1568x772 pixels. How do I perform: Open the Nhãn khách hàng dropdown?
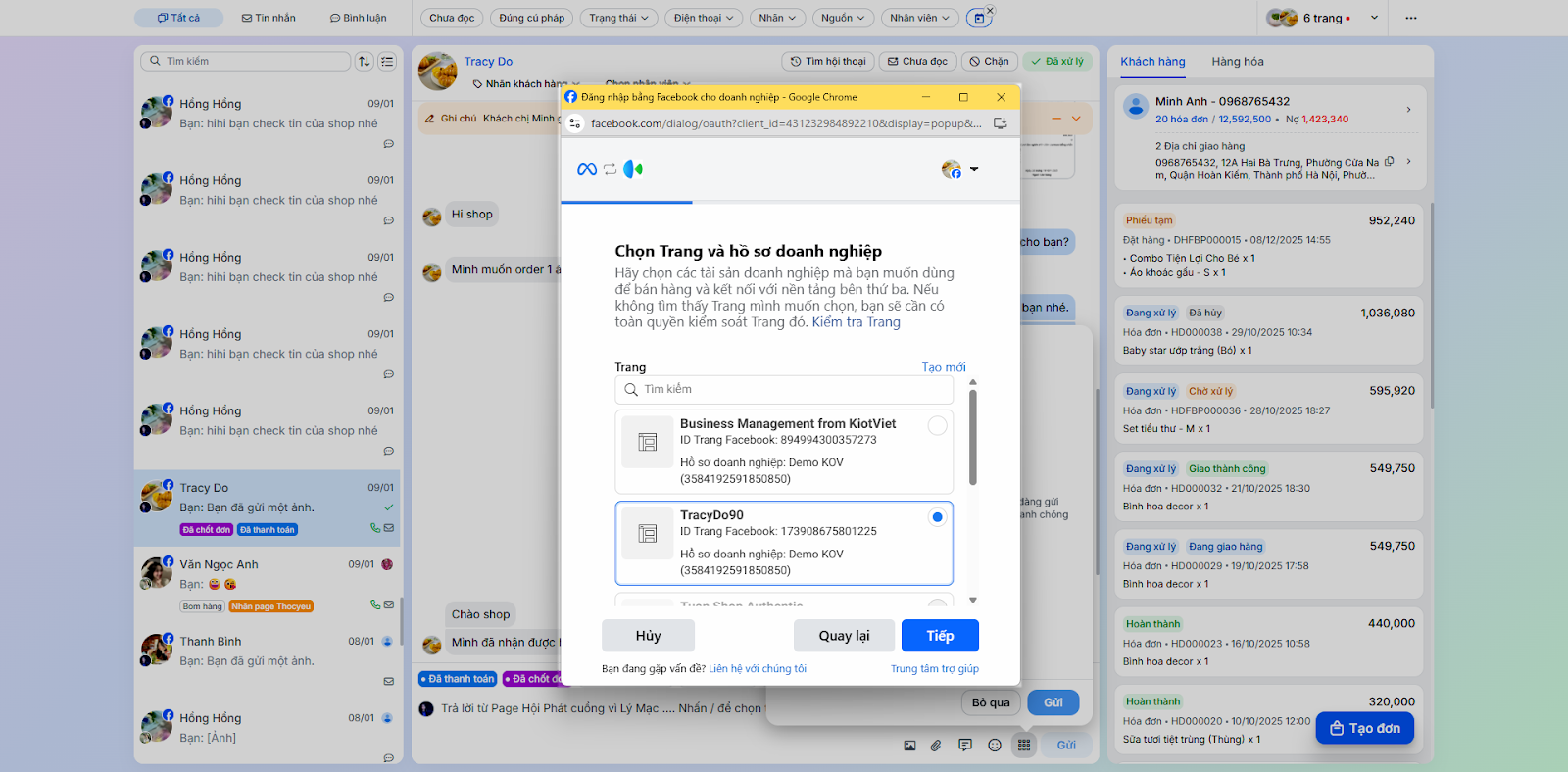pyautogui.click(x=527, y=83)
